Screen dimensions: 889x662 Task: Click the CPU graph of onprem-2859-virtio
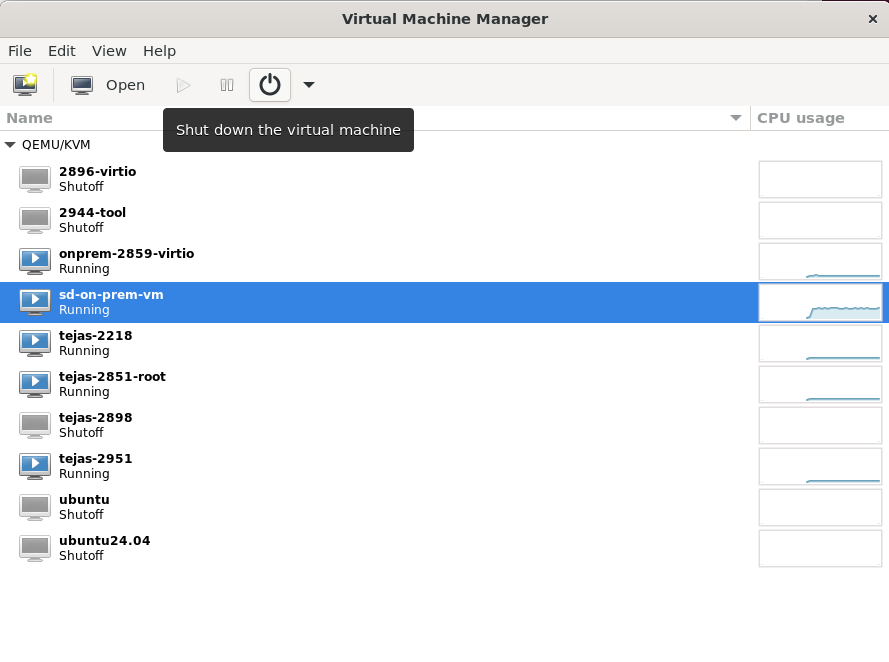(x=820, y=261)
